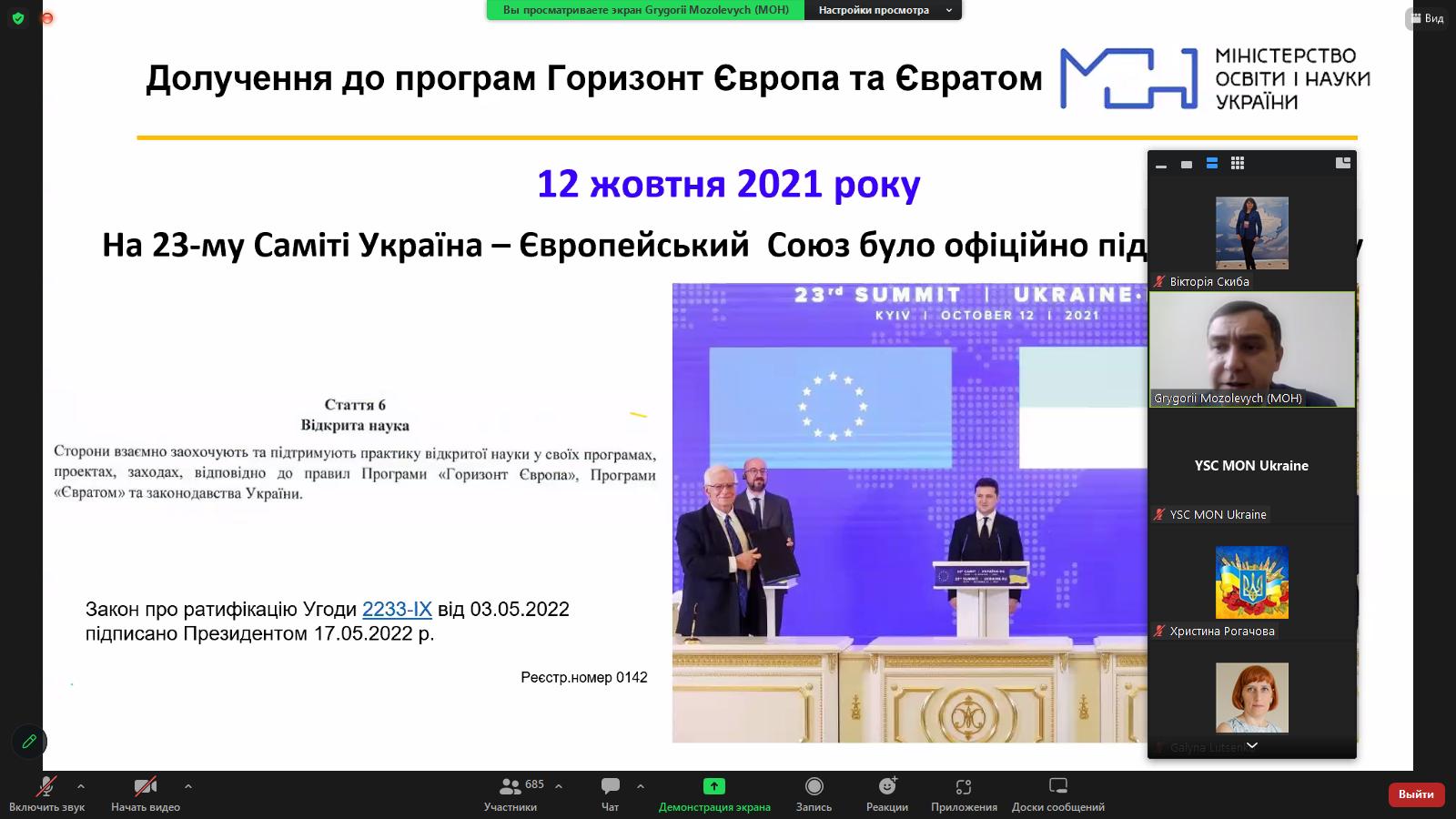1456x819 pixels.
Task: Click the muted mic icon beside Христина Рогачова
Action: coord(1159,632)
